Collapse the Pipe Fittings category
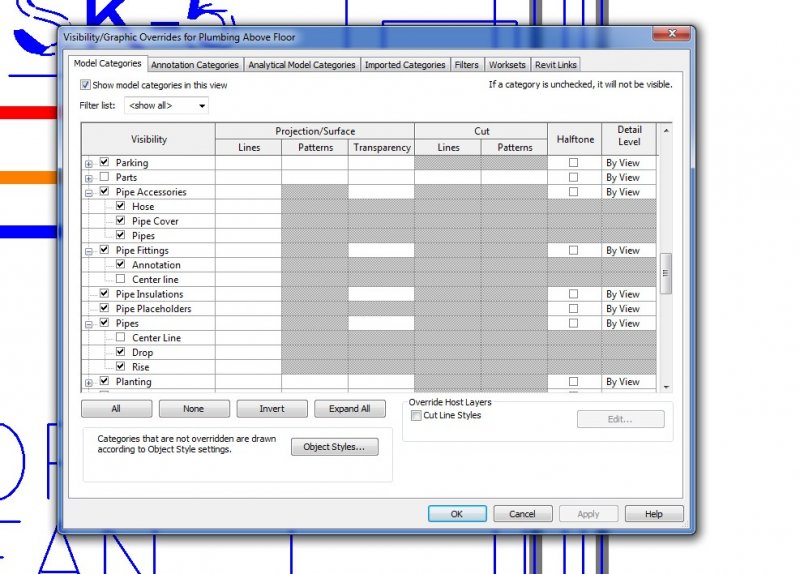800x574 pixels. pyautogui.click(x=89, y=252)
